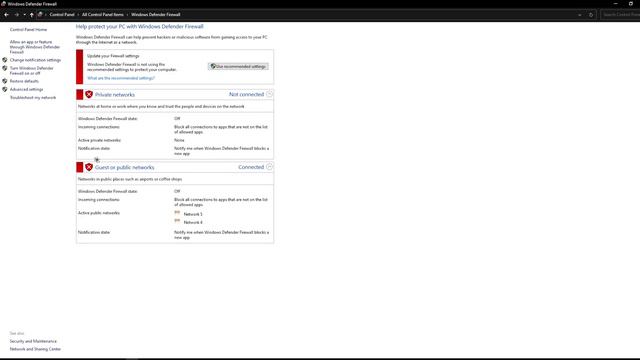
Task: Select Windows Defender Firewall breadcrumb
Action: pyautogui.click(x=156, y=15)
